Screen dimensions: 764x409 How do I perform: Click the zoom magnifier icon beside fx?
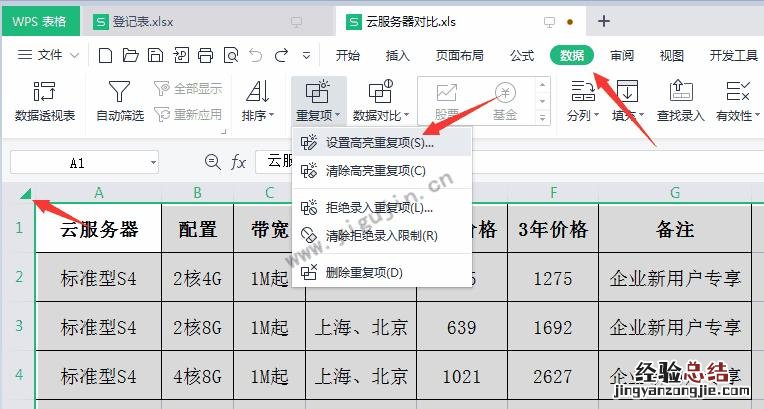(212, 162)
